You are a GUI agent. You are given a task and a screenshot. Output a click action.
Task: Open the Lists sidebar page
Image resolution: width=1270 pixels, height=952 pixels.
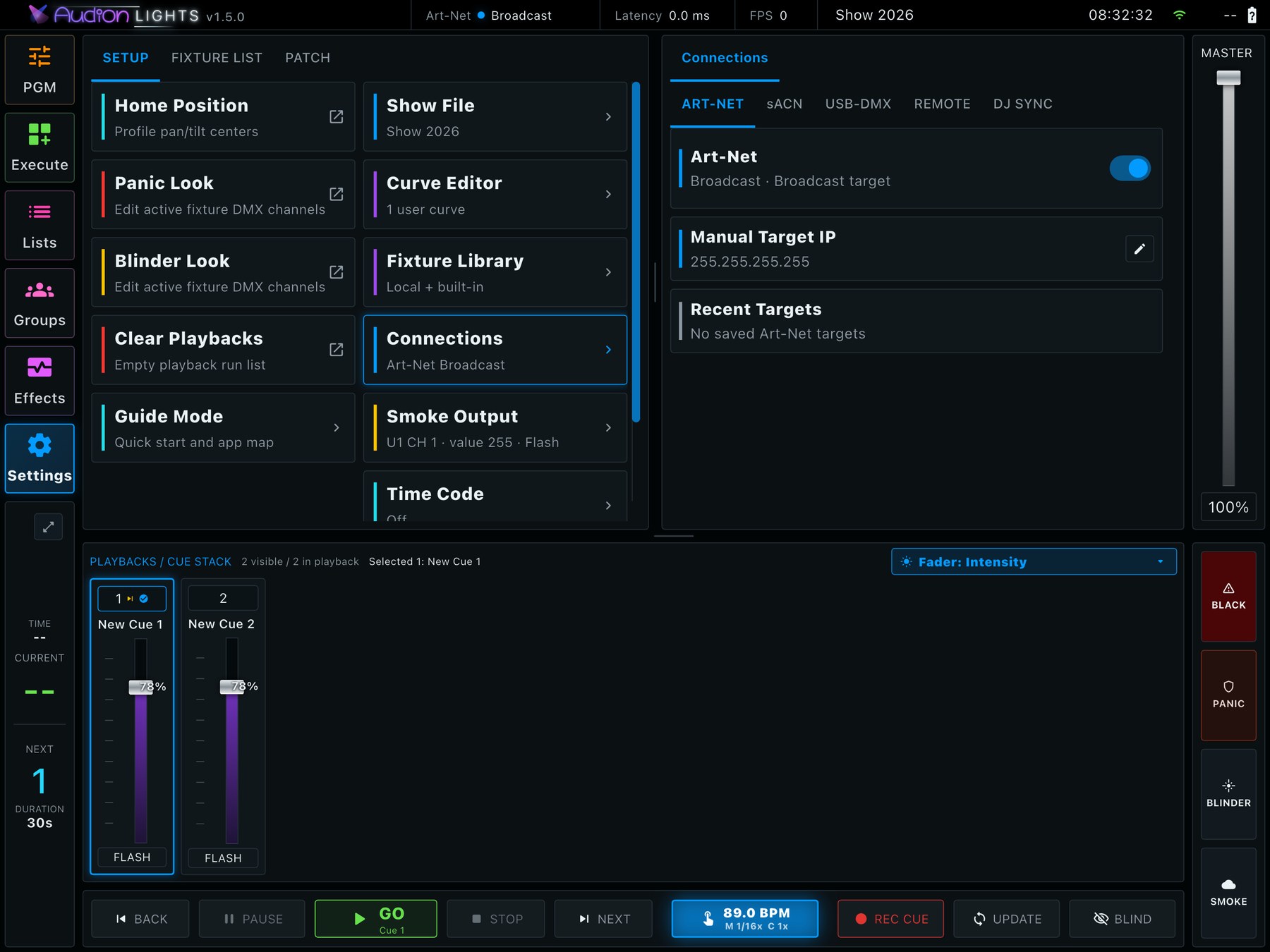click(x=40, y=225)
